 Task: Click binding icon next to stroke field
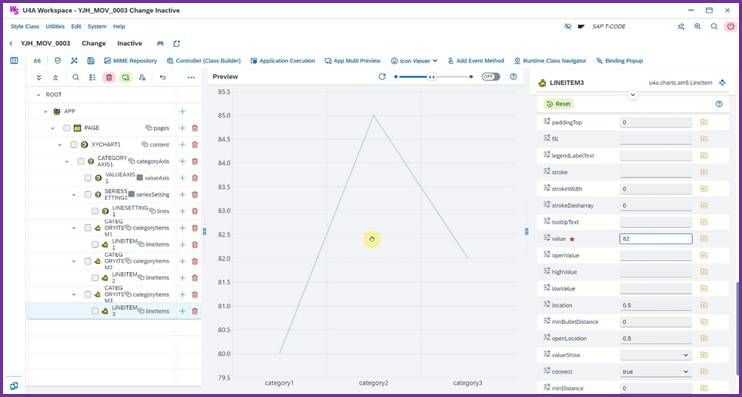[704, 172]
